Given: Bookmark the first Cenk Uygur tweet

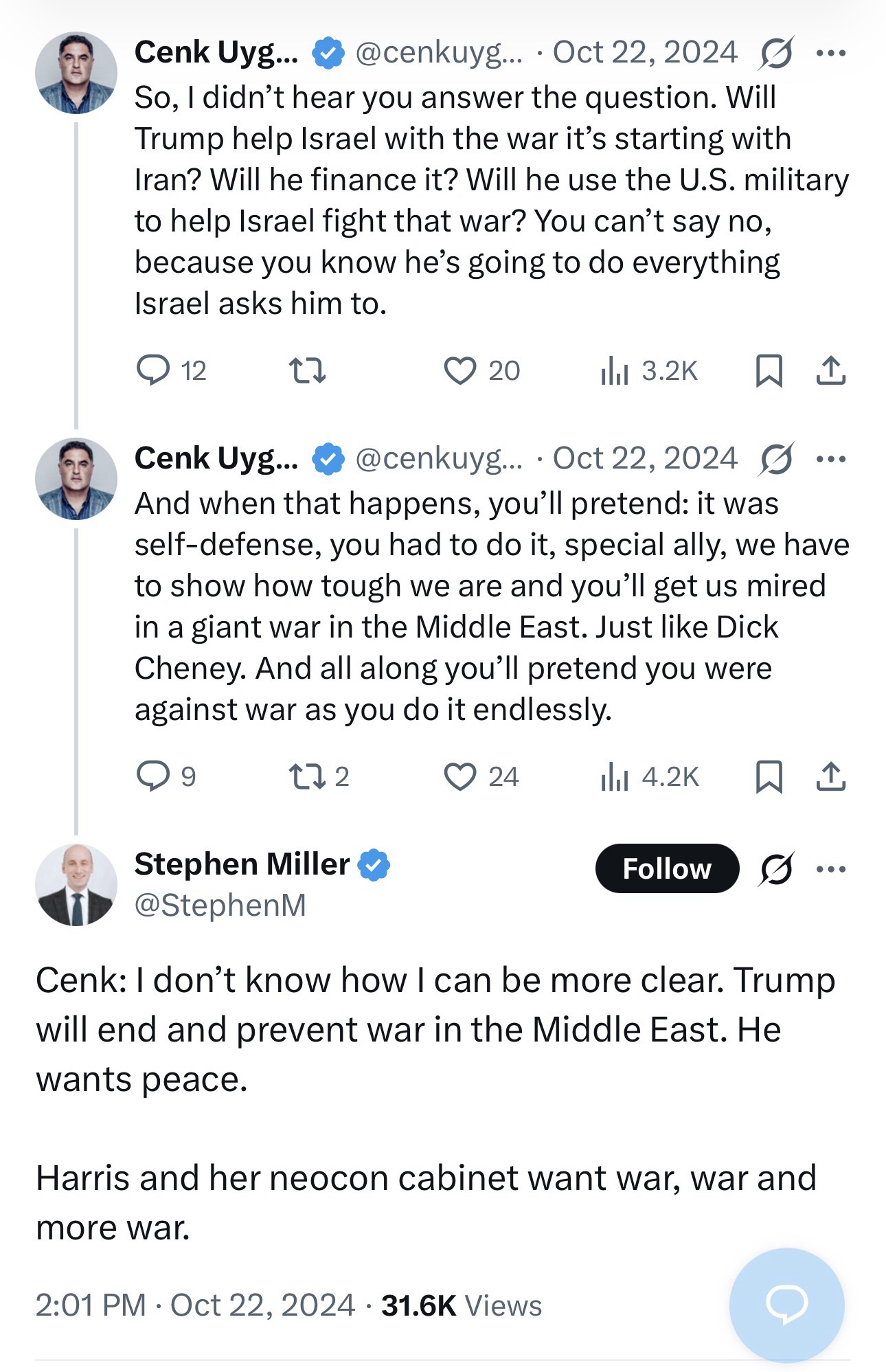Looking at the screenshot, I should click(x=769, y=370).
